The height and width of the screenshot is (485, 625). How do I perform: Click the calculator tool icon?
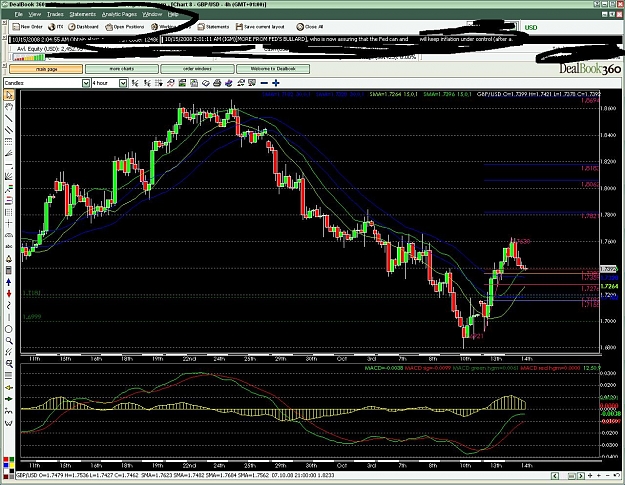pos(9,271)
